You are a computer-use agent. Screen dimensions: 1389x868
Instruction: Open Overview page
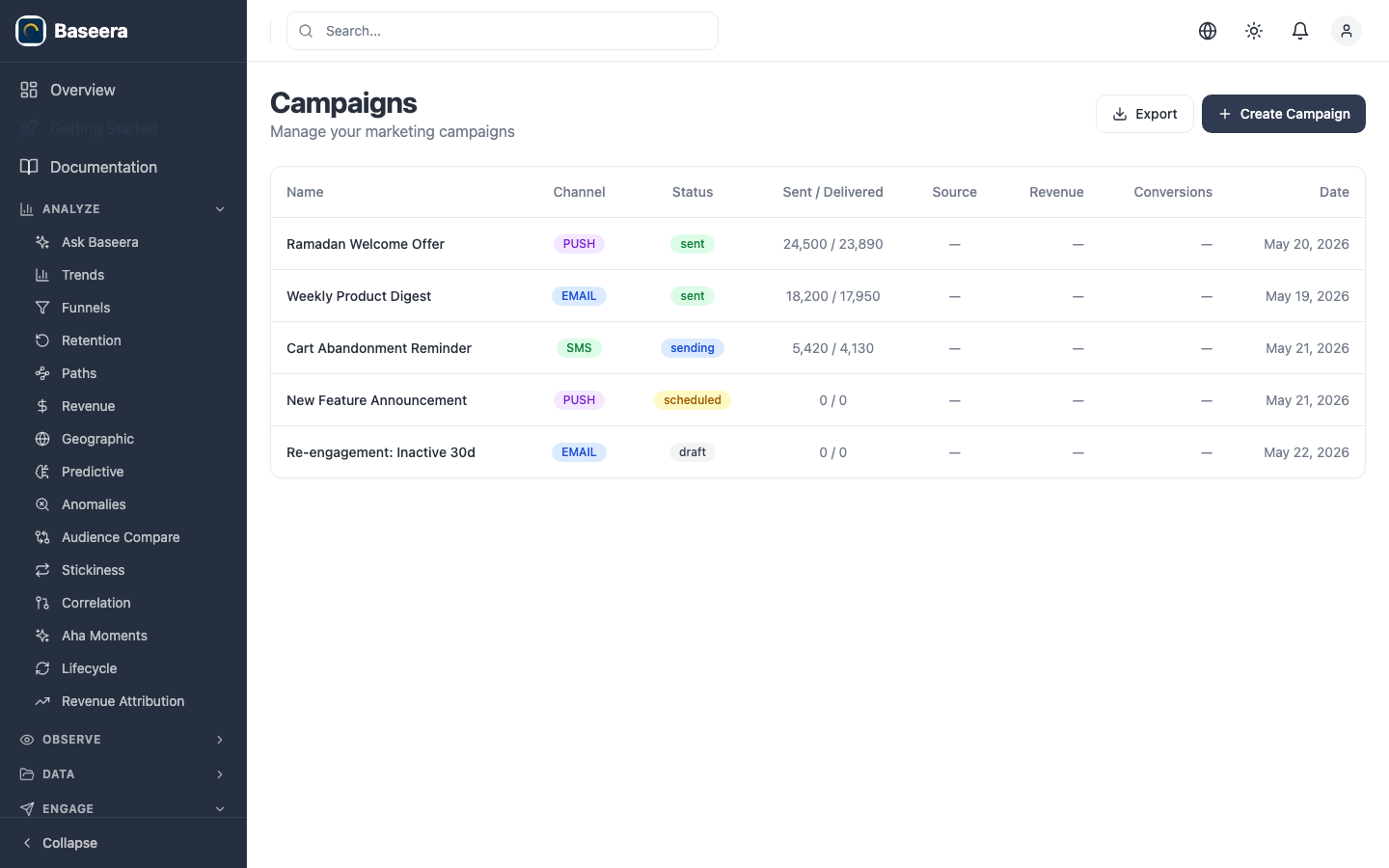pyautogui.click(x=123, y=90)
